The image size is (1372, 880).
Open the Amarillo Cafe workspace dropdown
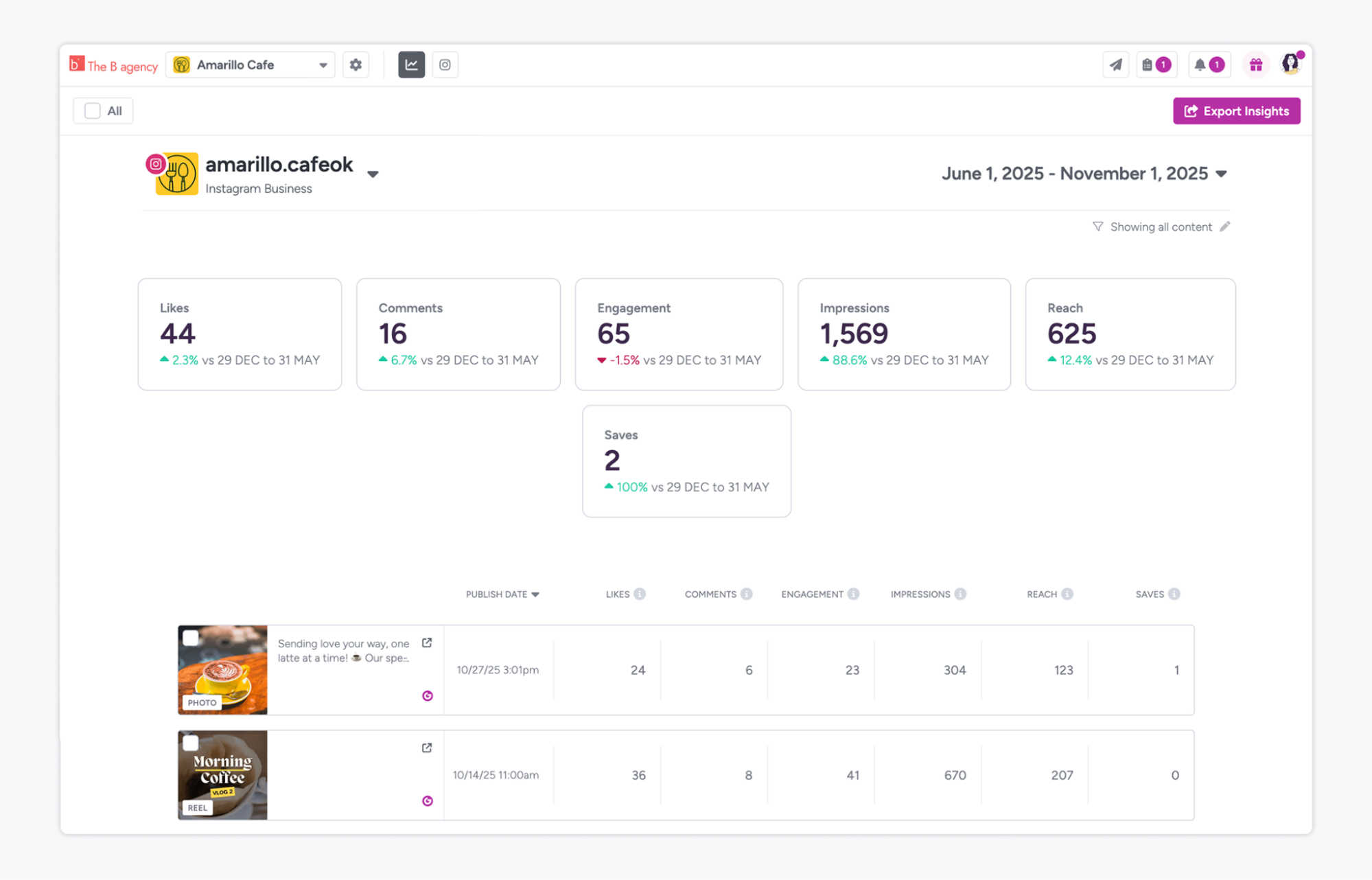click(x=251, y=65)
